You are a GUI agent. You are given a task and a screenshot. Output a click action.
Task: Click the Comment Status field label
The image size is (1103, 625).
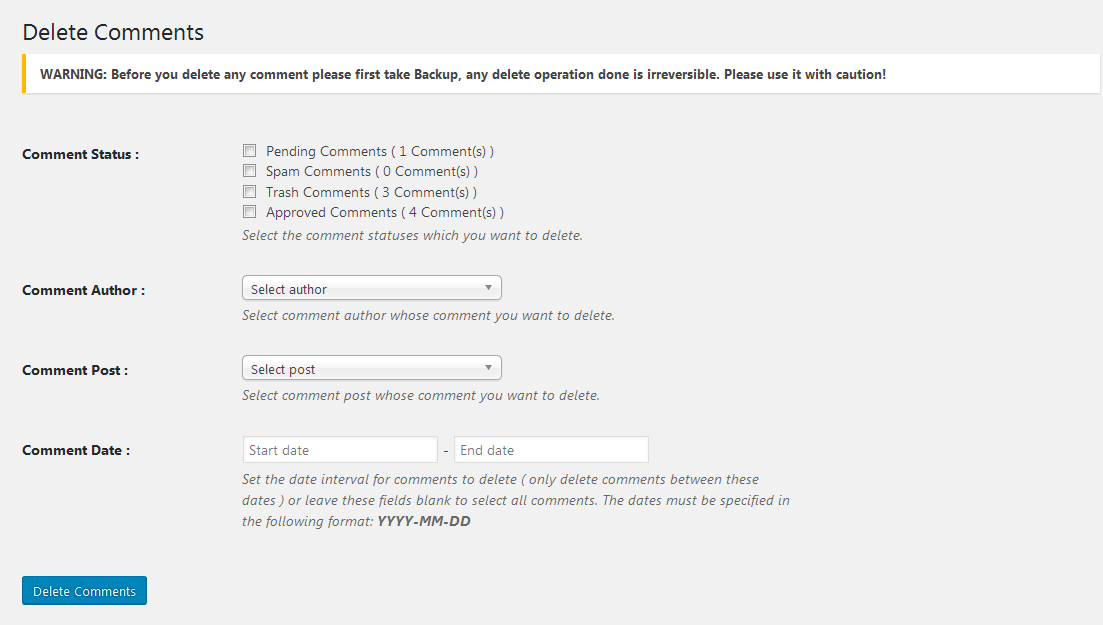[x=80, y=155]
